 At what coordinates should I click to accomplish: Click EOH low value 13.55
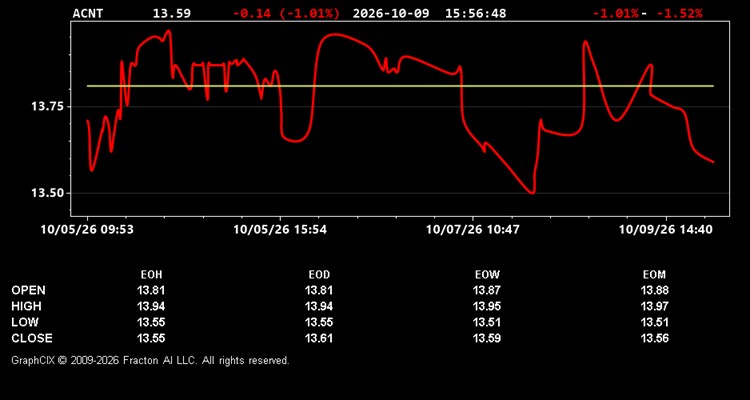tap(151, 322)
